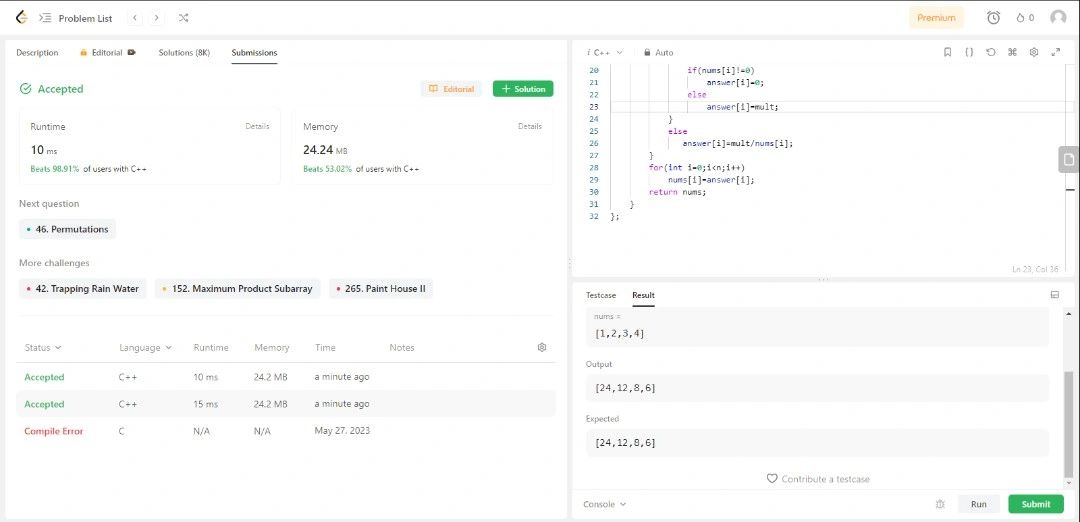Open submissions table settings gear
The width and height of the screenshot is (1080, 522).
pos(542,347)
